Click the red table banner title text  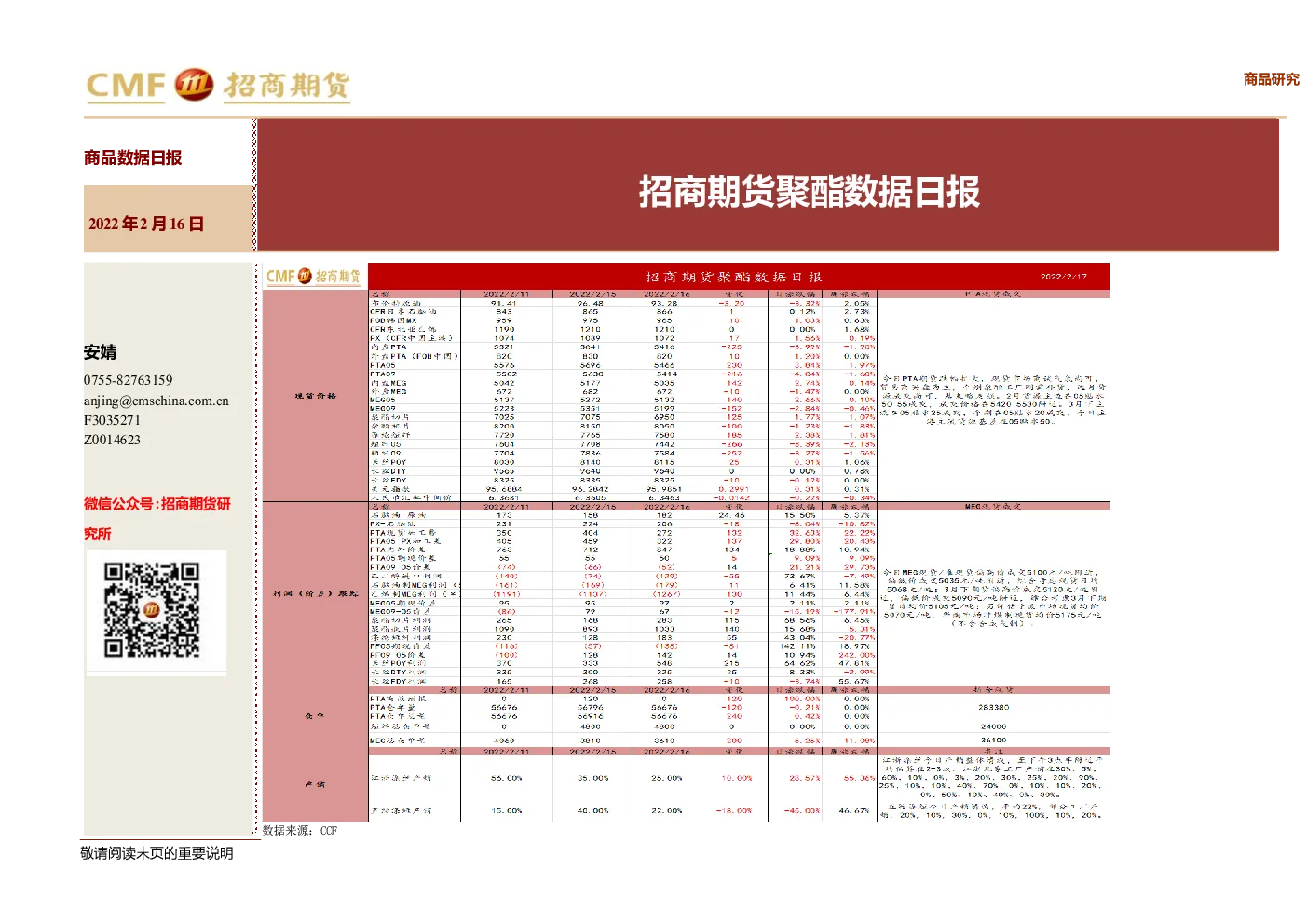click(x=733, y=277)
